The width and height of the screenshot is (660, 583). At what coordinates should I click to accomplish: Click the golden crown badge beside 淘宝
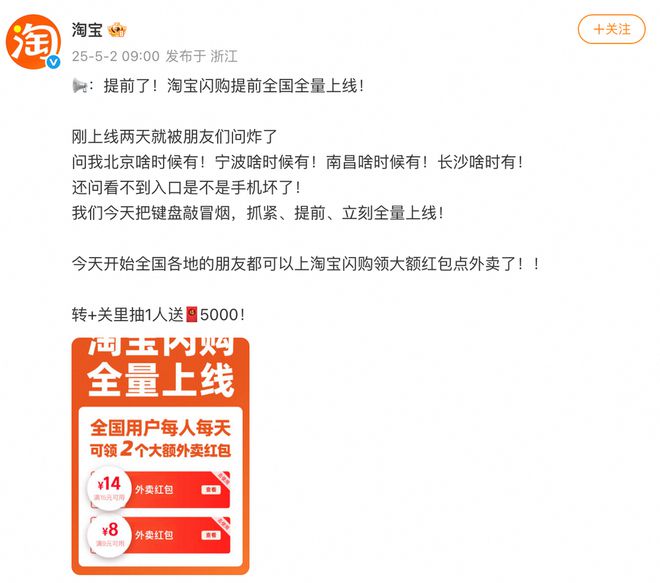117,30
